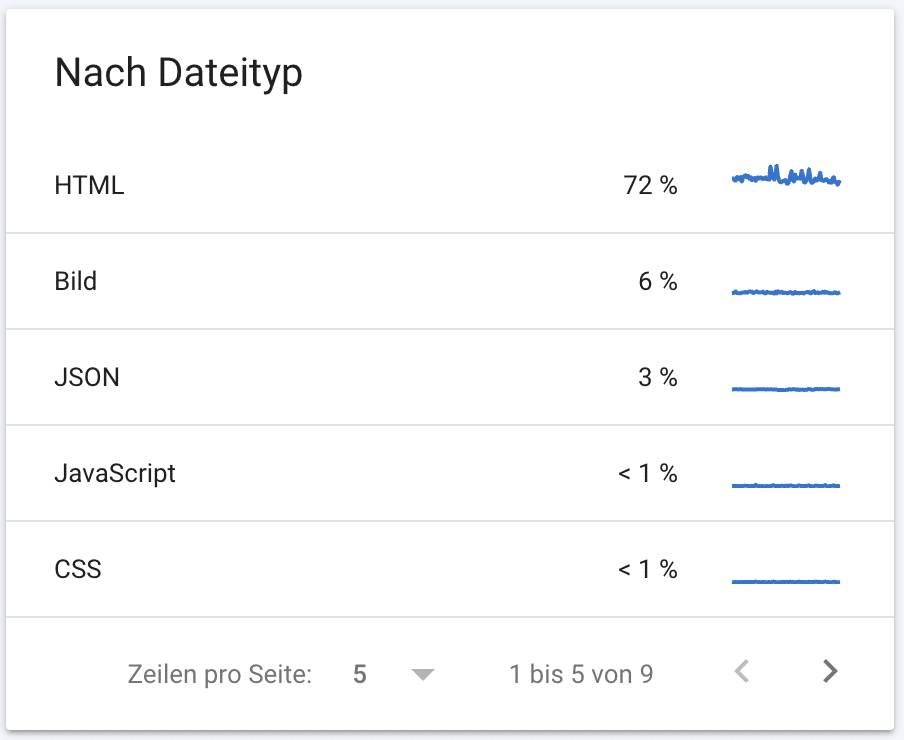904x740 pixels.
Task: Select the Bild file type row
Action: [x=75, y=281]
